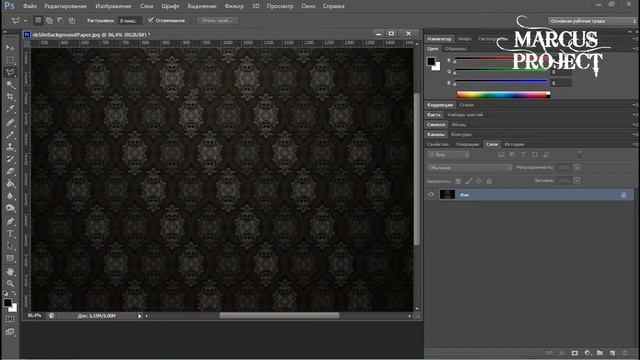Add layer mask button at panel bottom
The height and width of the screenshot is (360, 640).
pos(575,353)
